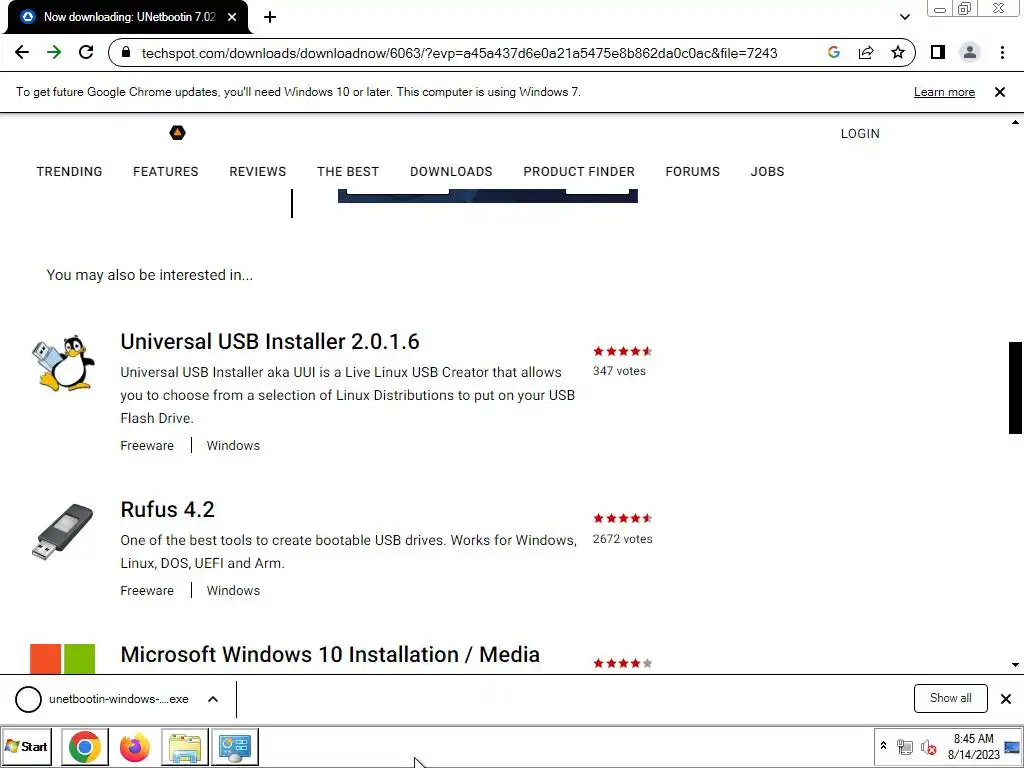
Task: Open Chrome three-dot menu
Action: point(1002,52)
